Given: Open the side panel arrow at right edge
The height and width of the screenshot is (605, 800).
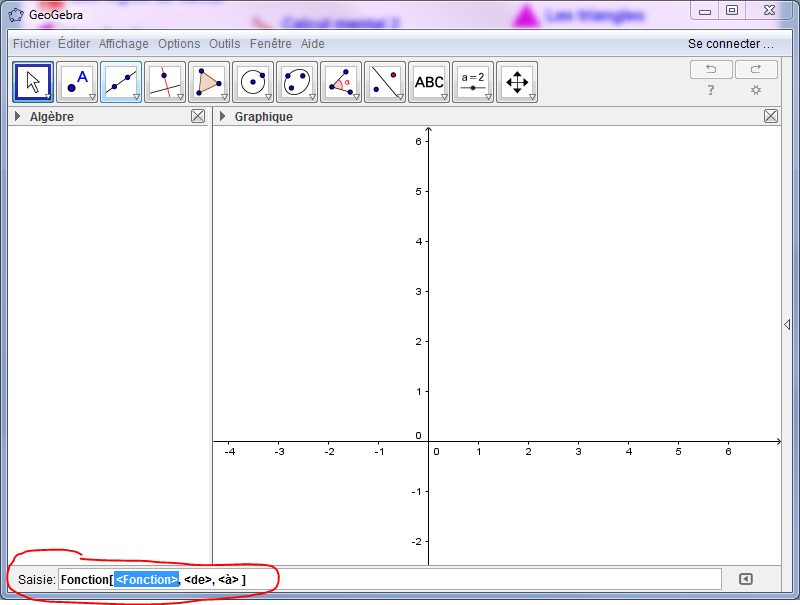Looking at the screenshot, I should pyautogui.click(x=787, y=324).
